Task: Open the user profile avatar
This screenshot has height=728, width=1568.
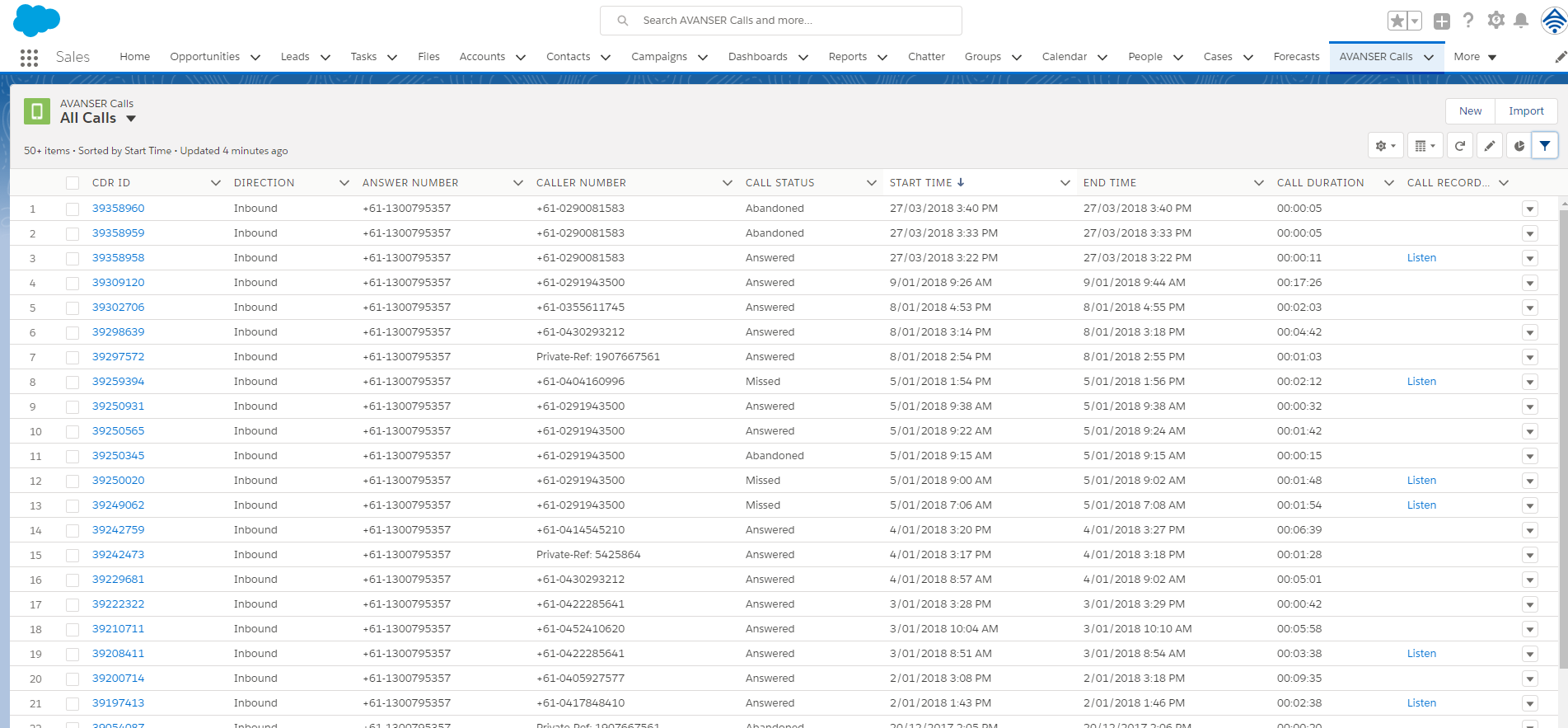Action: click(1553, 21)
